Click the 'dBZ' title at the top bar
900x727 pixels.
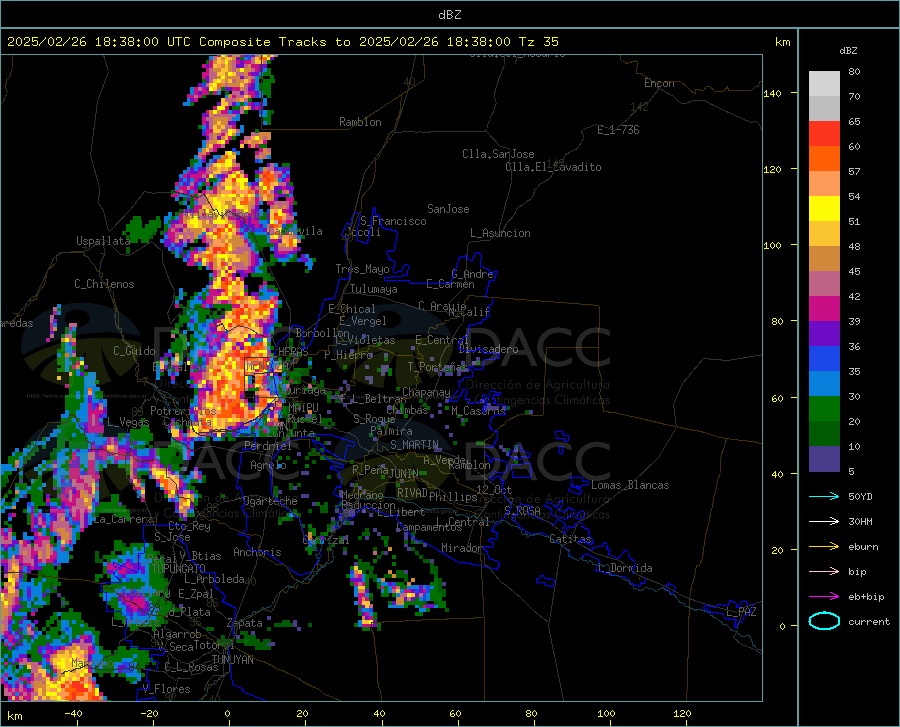tap(449, 15)
